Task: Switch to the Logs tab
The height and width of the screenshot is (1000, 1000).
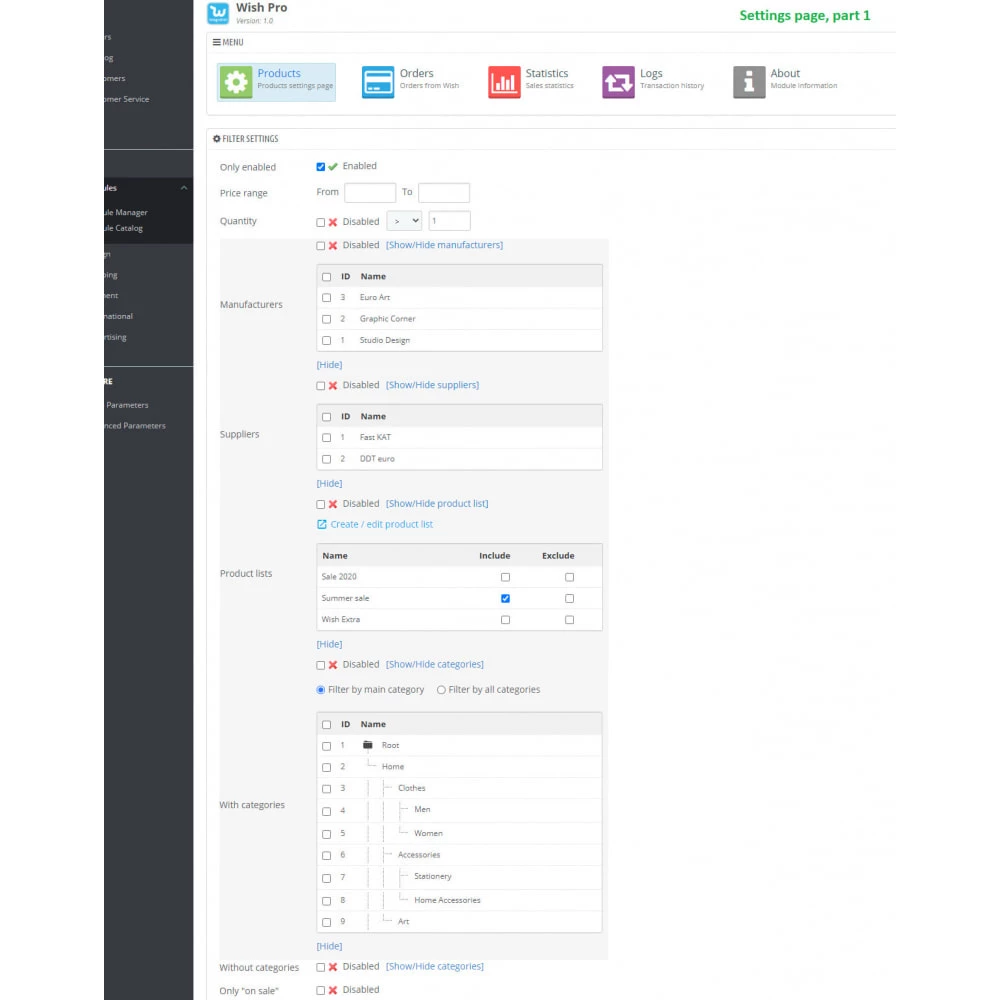Action: coord(654,82)
